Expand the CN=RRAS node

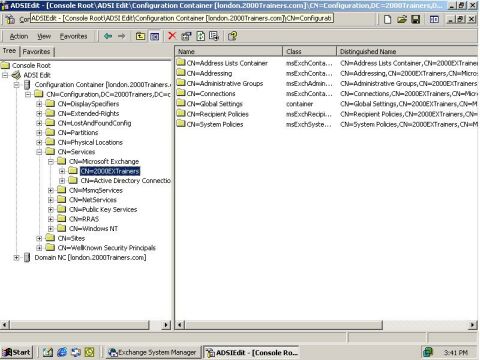point(51,219)
